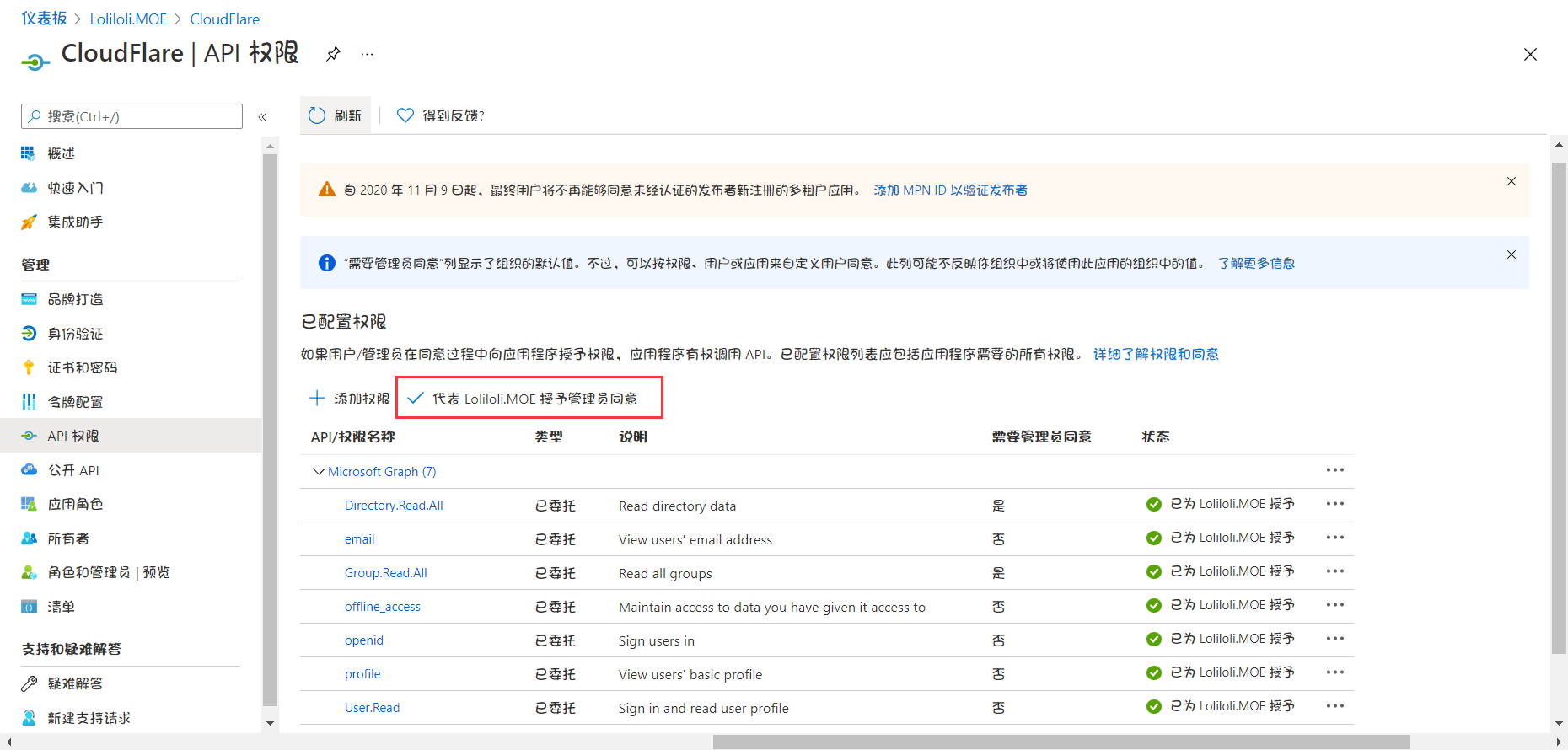
Task: Go to 仪表板 breadcrumb
Action: pyautogui.click(x=44, y=19)
